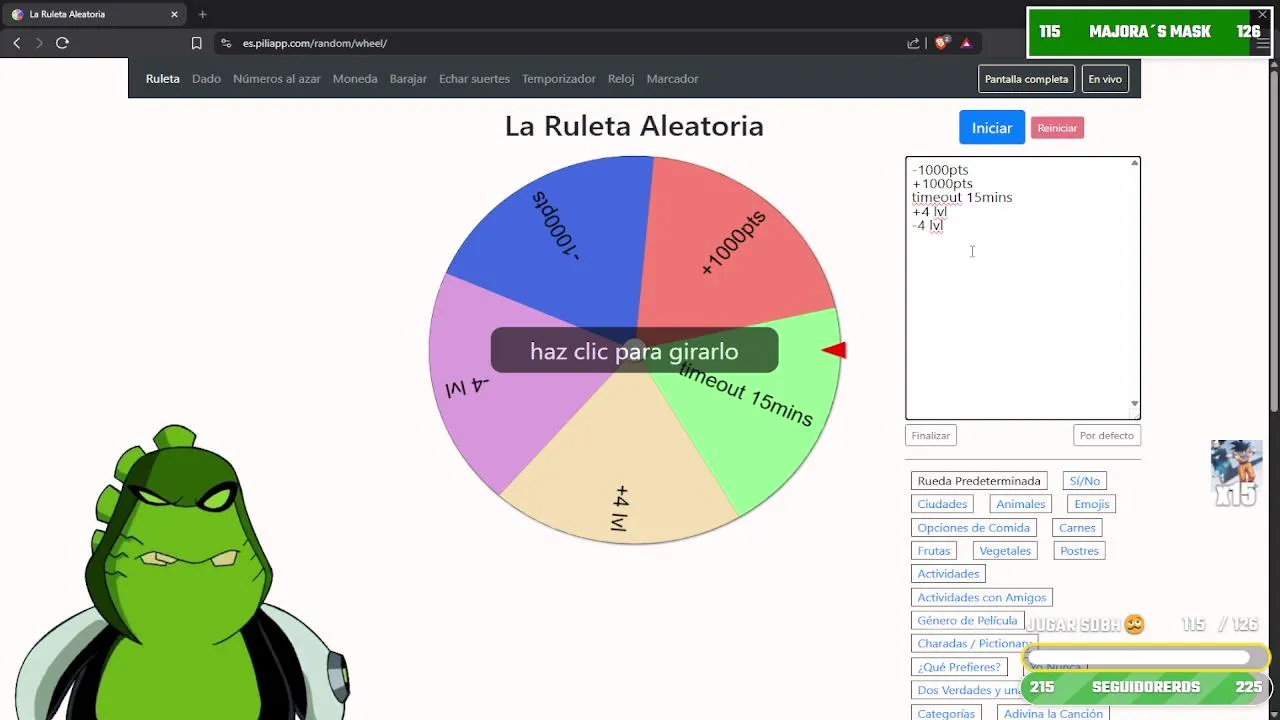
Task: Click the bookmark icon in address bar
Action: pyautogui.click(x=197, y=43)
